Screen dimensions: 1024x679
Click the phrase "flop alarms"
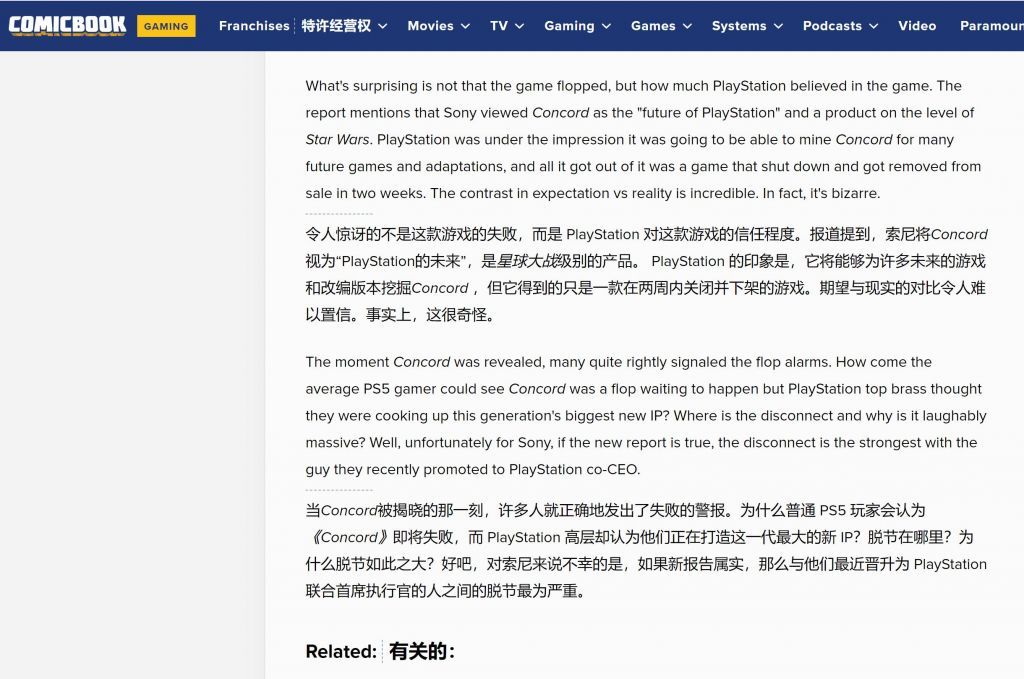click(x=793, y=362)
